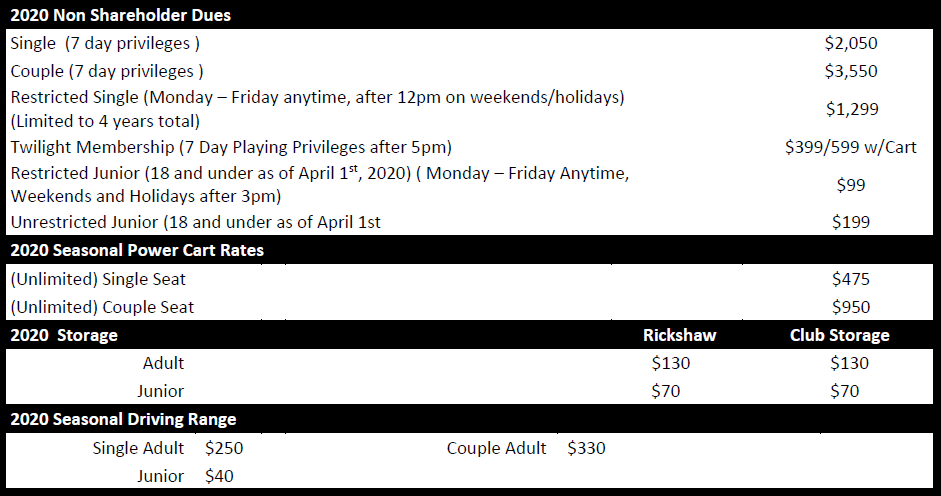Click the Adult Rickshaw $130 price
This screenshot has height=496, width=941.
671,363
